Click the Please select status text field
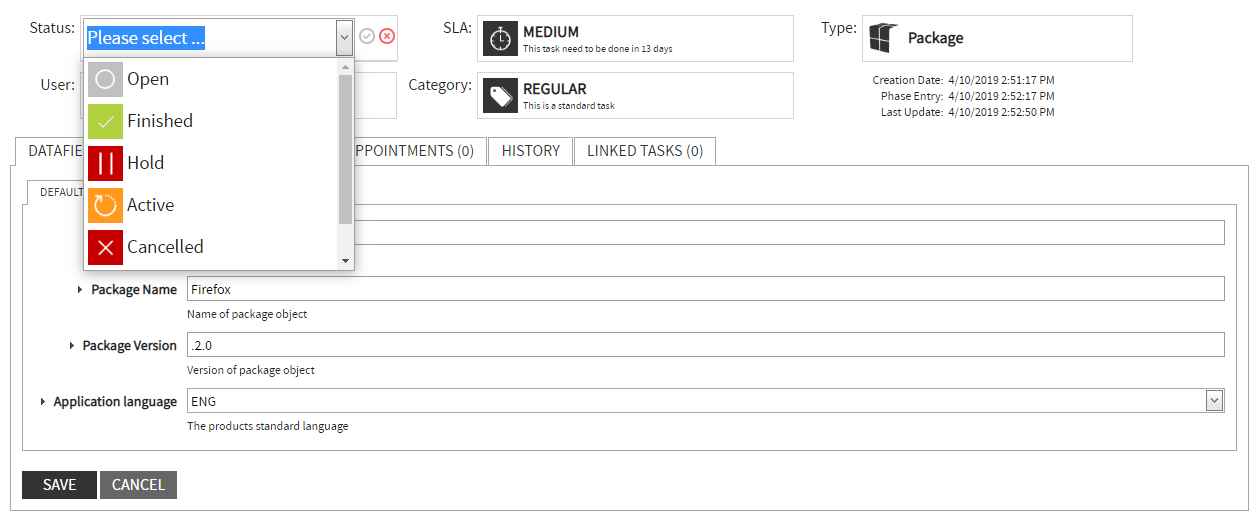Image resolution: width=1259 pixels, height=521 pixels. 211,38
